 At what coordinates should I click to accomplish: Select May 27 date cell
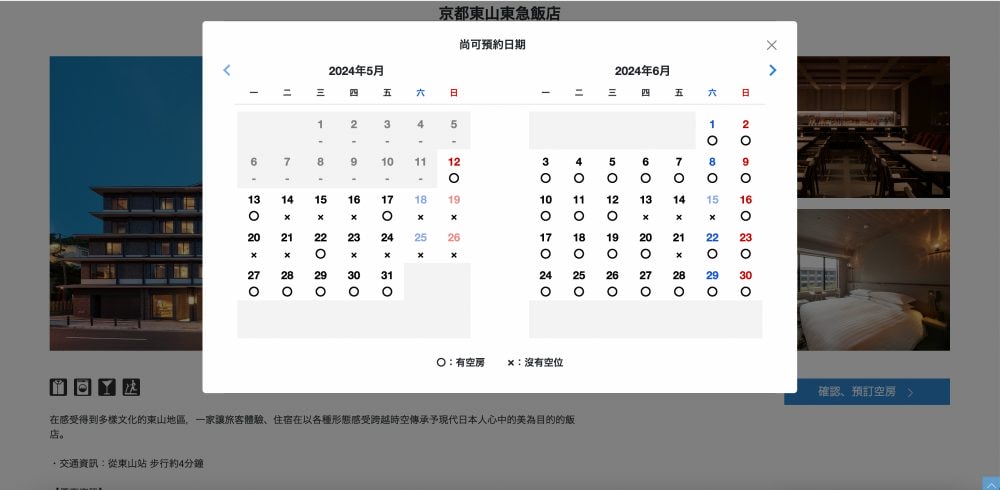point(254,282)
